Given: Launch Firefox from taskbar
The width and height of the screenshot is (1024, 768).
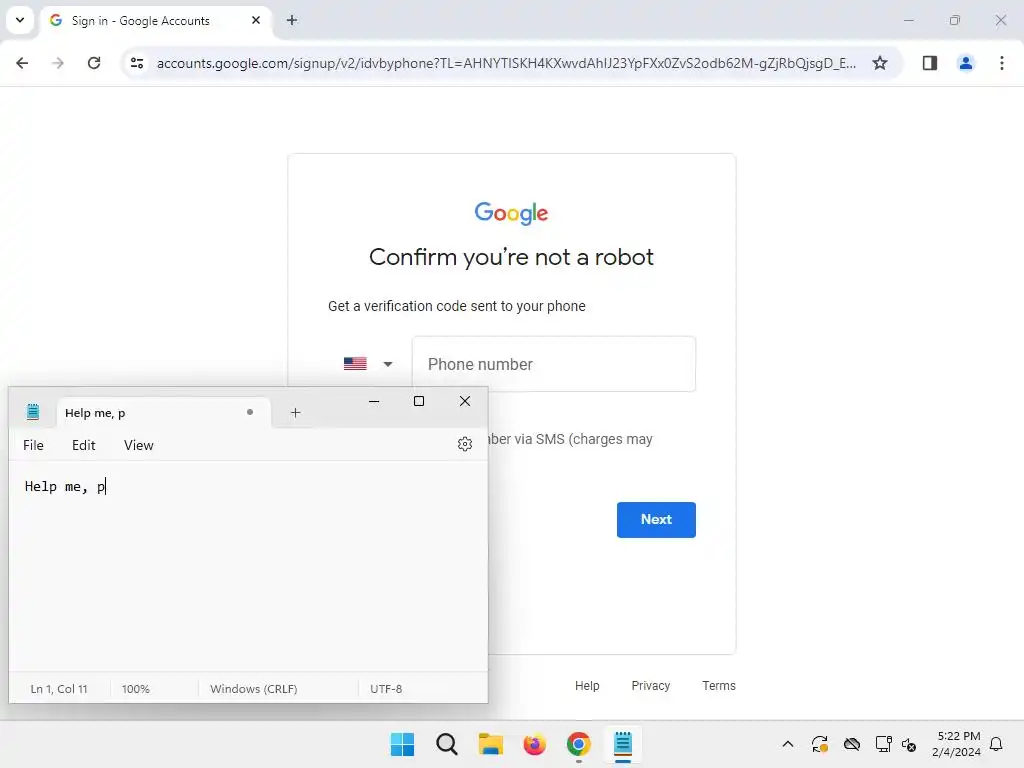Looking at the screenshot, I should click(534, 744).
